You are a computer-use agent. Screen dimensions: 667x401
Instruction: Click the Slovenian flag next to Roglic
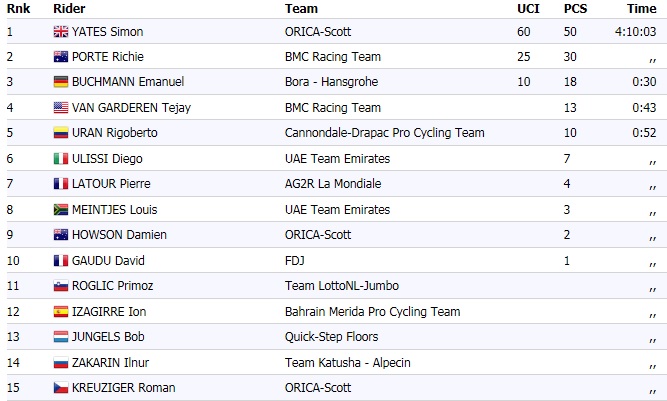point(59,286)
